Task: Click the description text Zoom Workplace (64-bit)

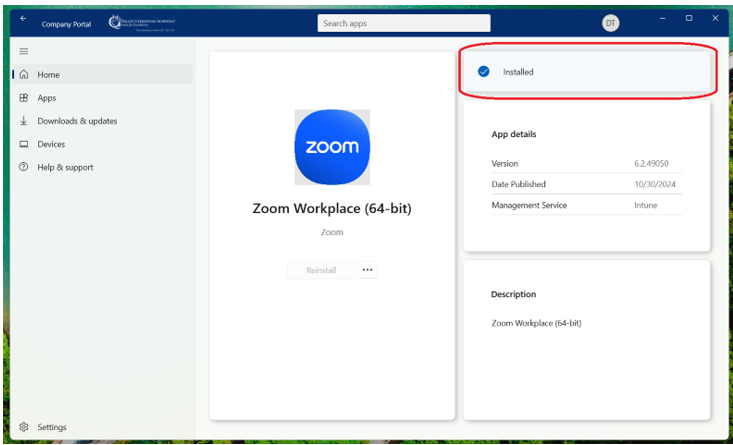Action: tap(536, 323)
